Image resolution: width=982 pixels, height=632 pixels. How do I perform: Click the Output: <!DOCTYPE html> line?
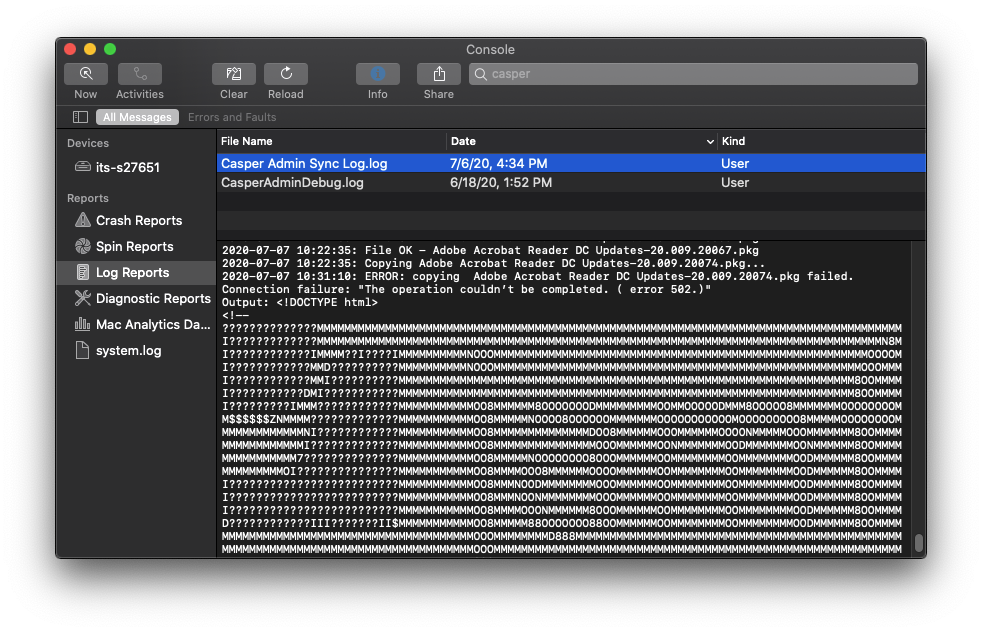point(300,303)
